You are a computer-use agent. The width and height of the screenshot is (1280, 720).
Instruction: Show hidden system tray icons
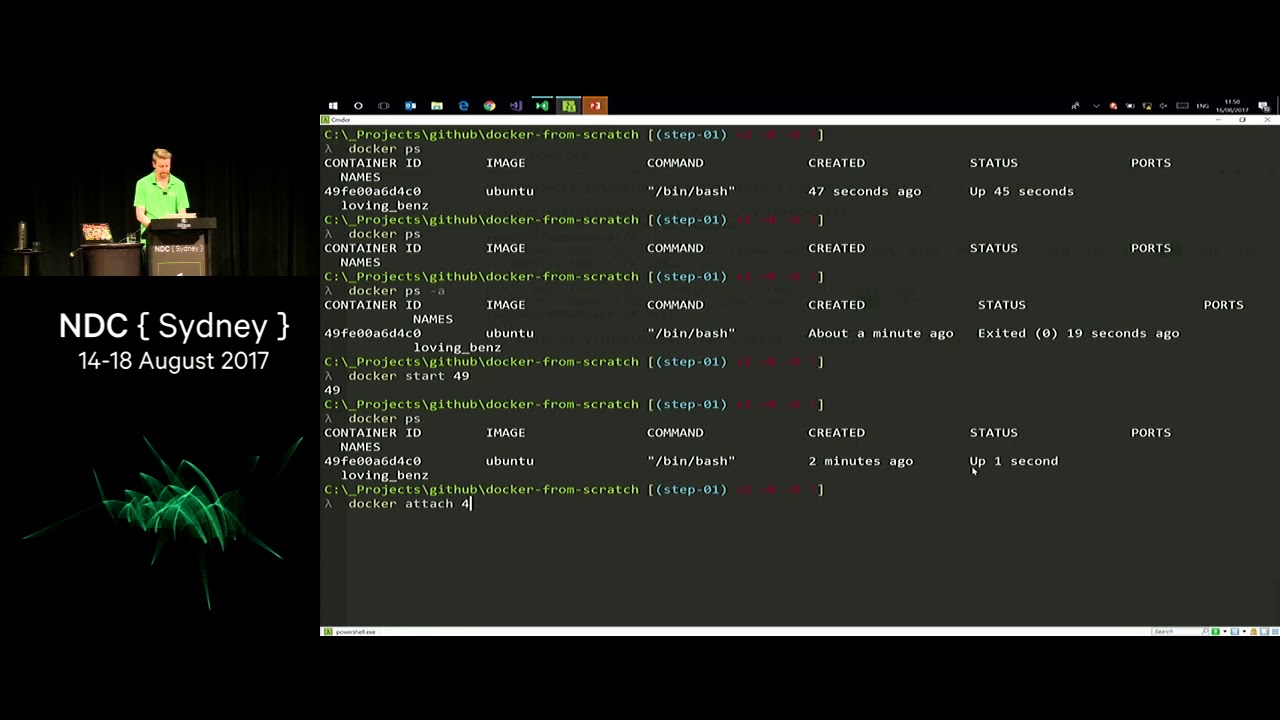pos(1096,105)
